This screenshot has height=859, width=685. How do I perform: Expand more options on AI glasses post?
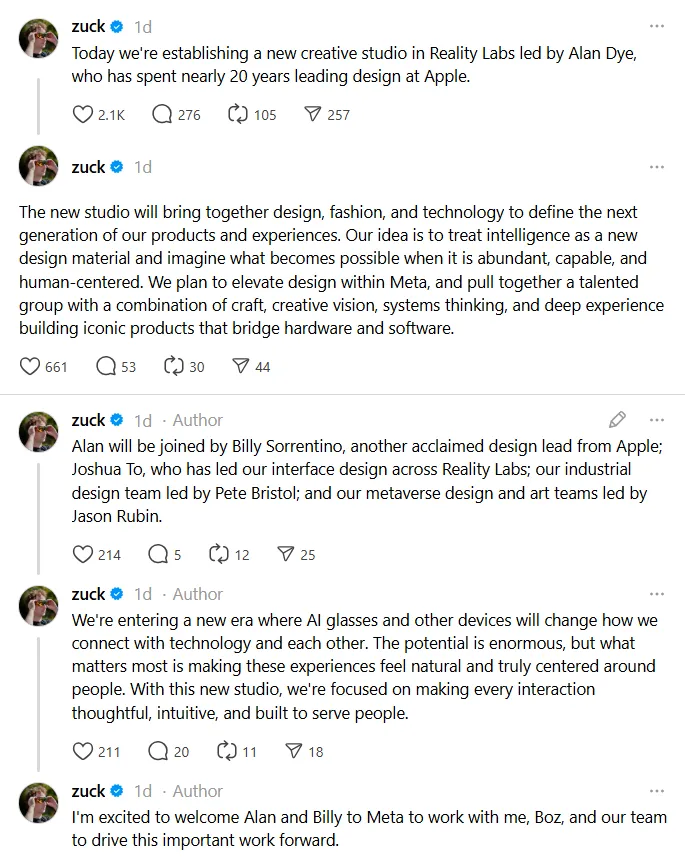[656, 594]
